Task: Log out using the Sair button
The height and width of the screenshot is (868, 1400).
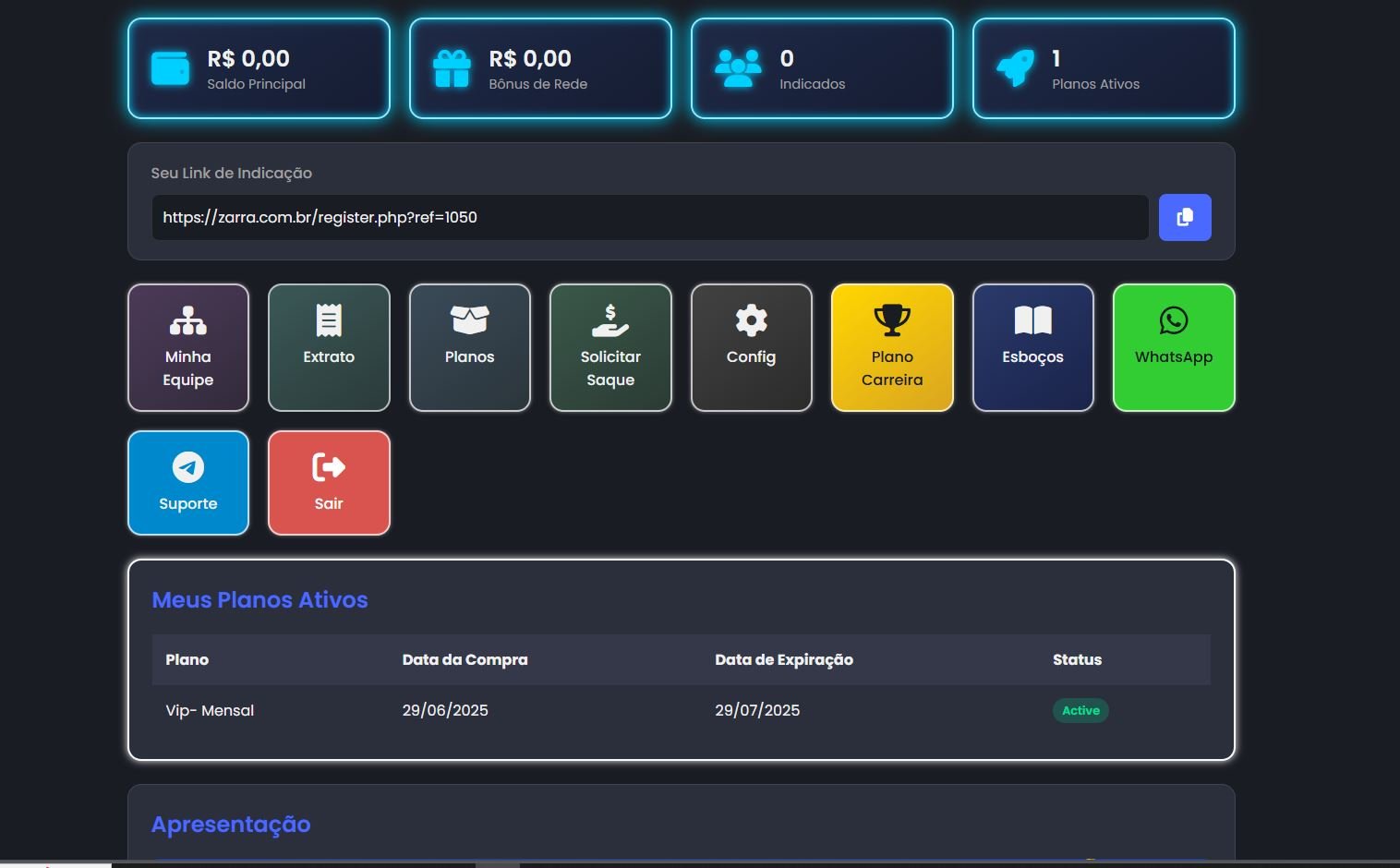Action: pyautogui.click(x=329, y=483)
